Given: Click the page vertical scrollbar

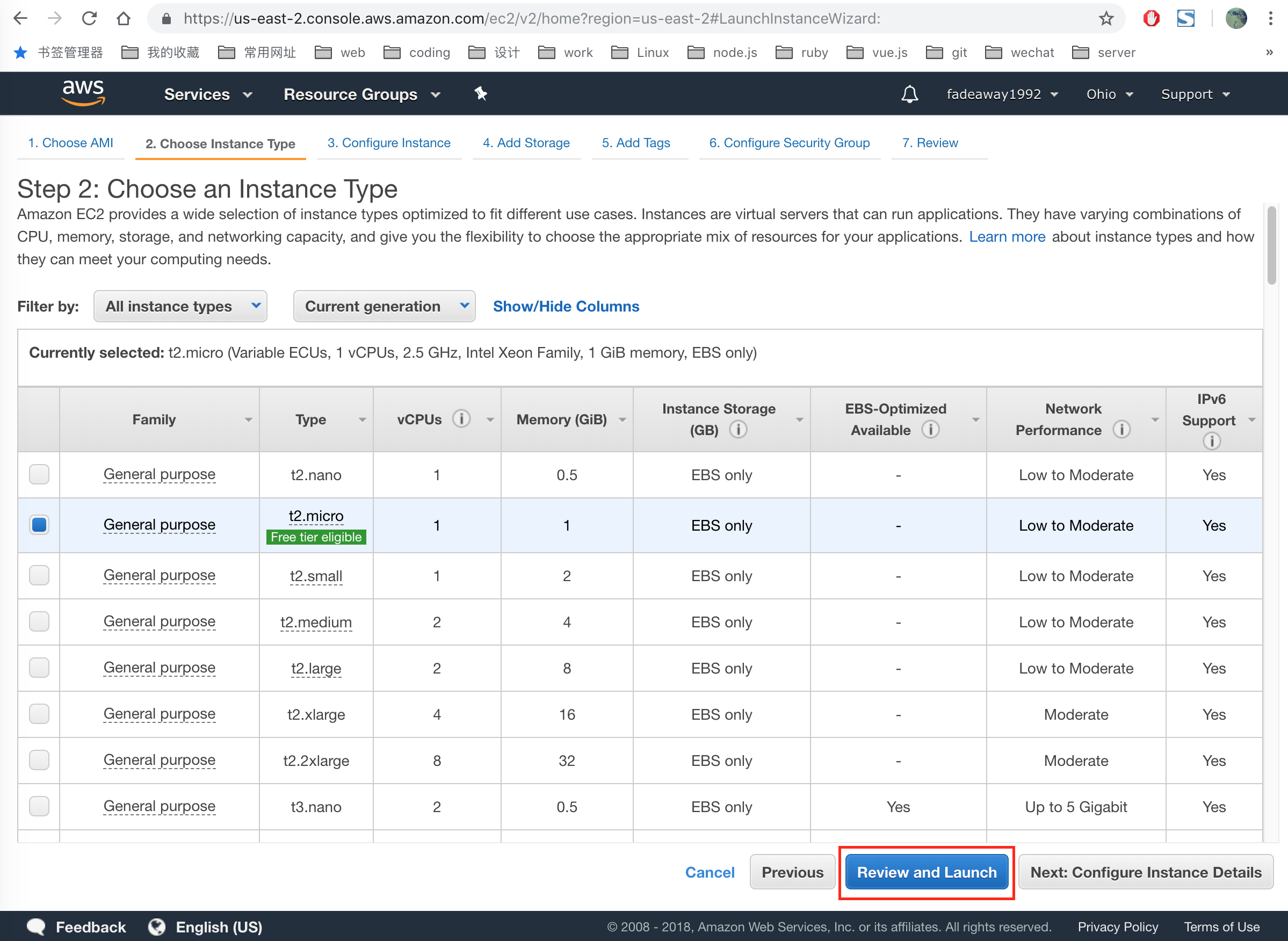Looking at the screenshot, I should pyautogui.click(x=1271, y=245).
